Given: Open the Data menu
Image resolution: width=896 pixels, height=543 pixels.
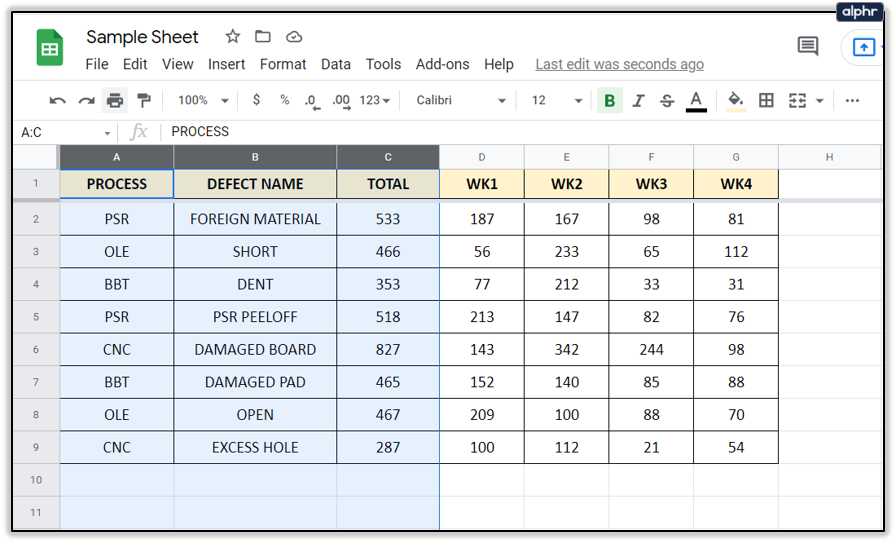Looking at the screenshot, I should pyautogui.click(x=335, y=64).
